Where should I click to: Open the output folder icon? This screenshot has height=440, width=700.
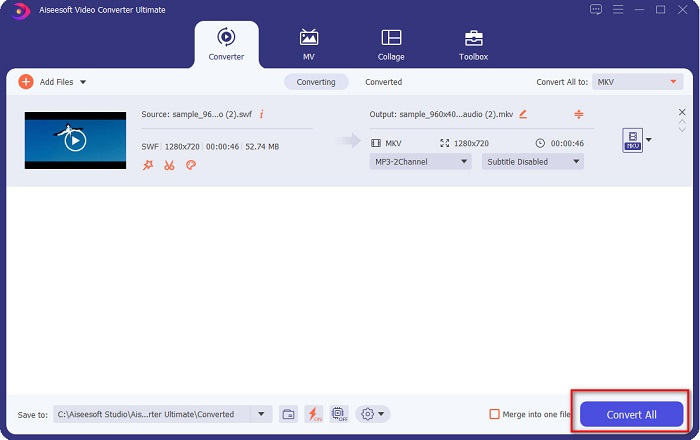click(288, 414)
